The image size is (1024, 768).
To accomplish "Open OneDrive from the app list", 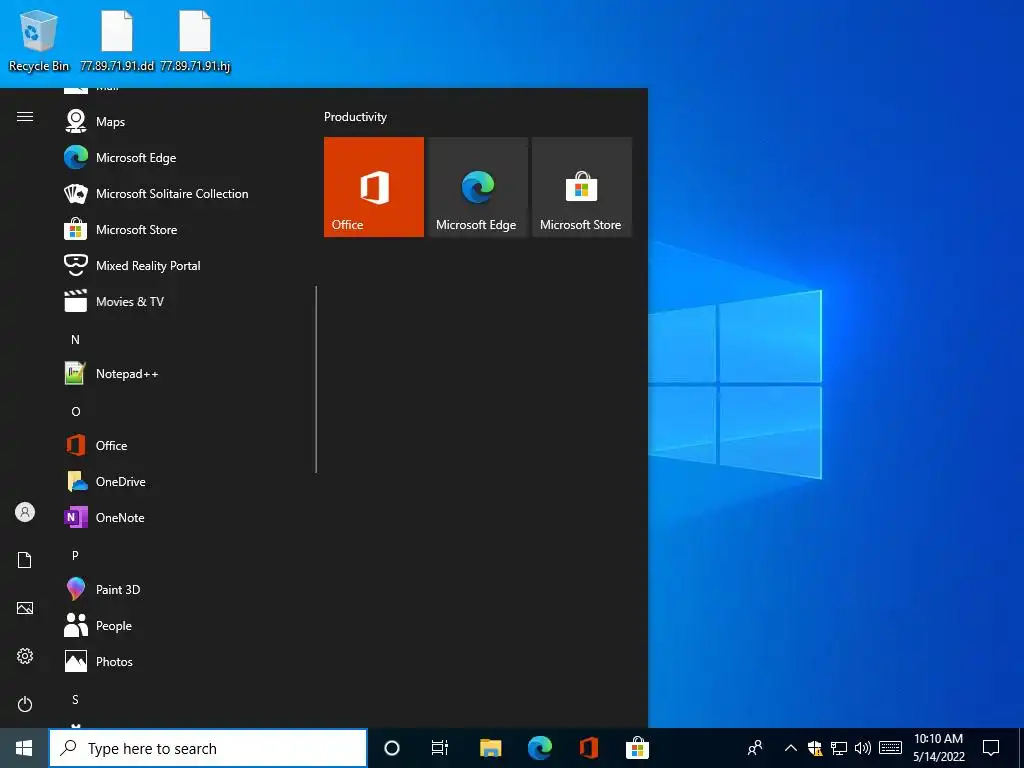I will tap(186, 481).
